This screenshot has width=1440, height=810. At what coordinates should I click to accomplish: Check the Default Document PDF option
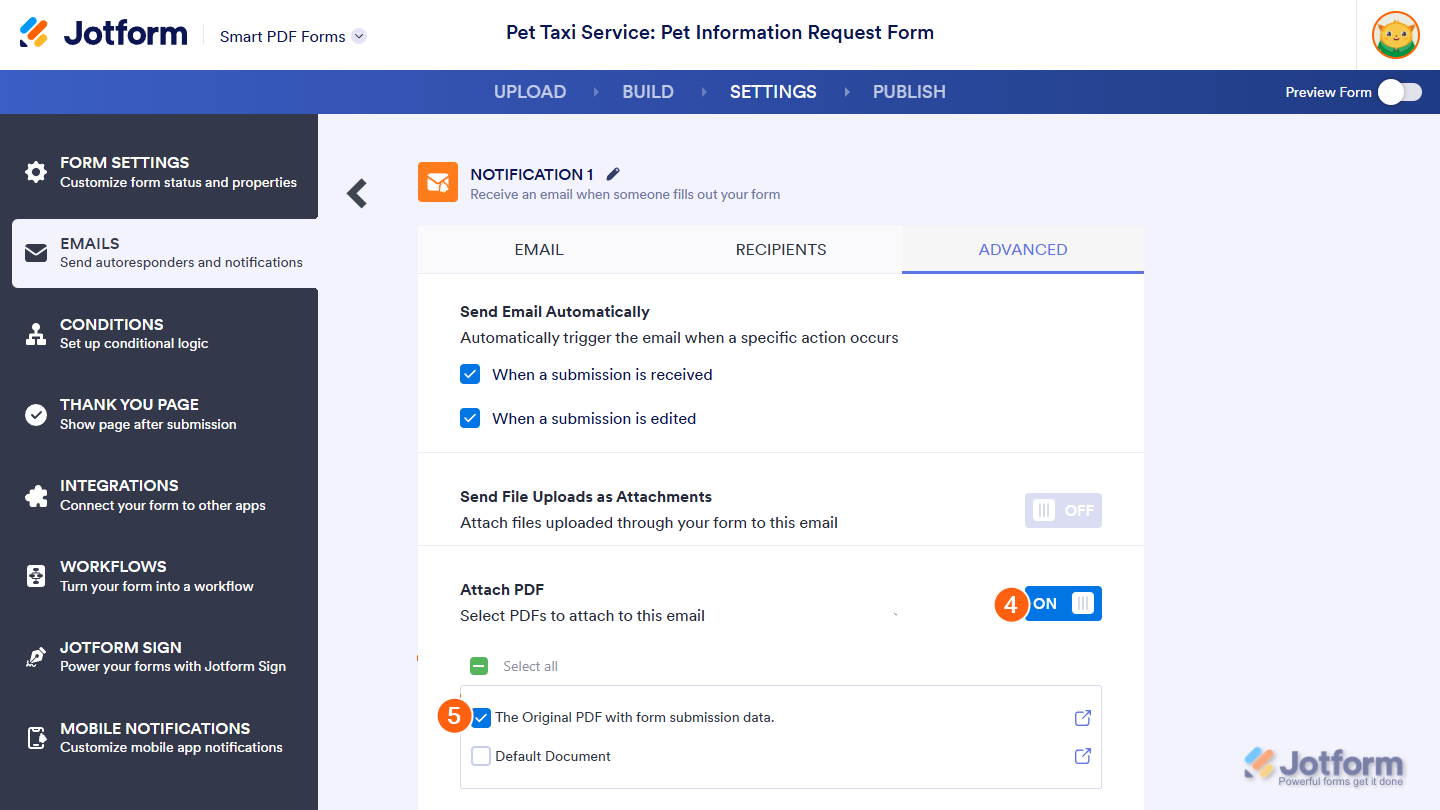[x=481, y=756]
